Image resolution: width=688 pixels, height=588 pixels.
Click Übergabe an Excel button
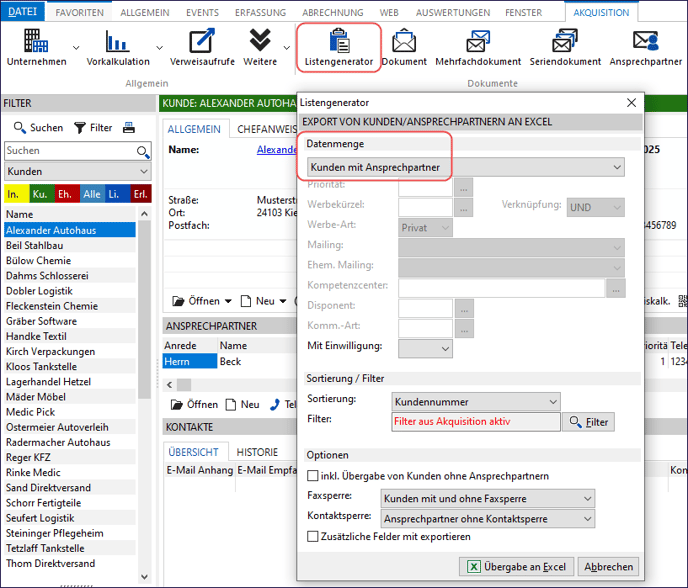tap(516, 566)
